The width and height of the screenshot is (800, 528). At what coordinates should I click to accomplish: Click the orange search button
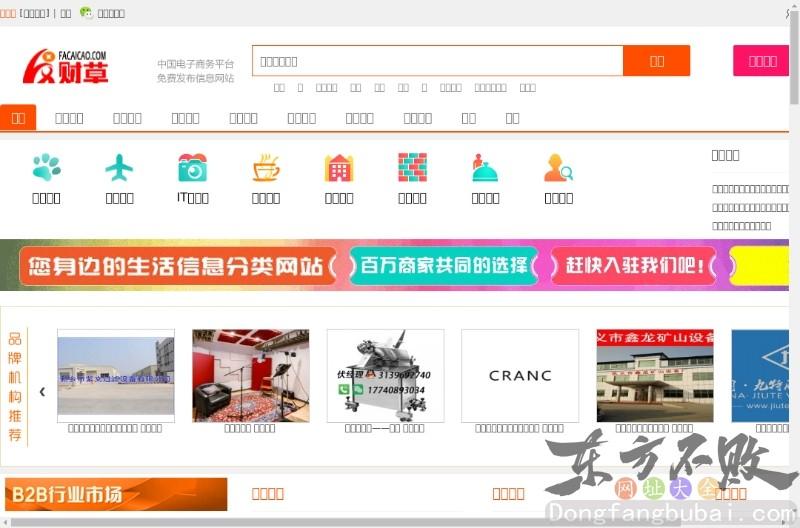click(656, 61)
